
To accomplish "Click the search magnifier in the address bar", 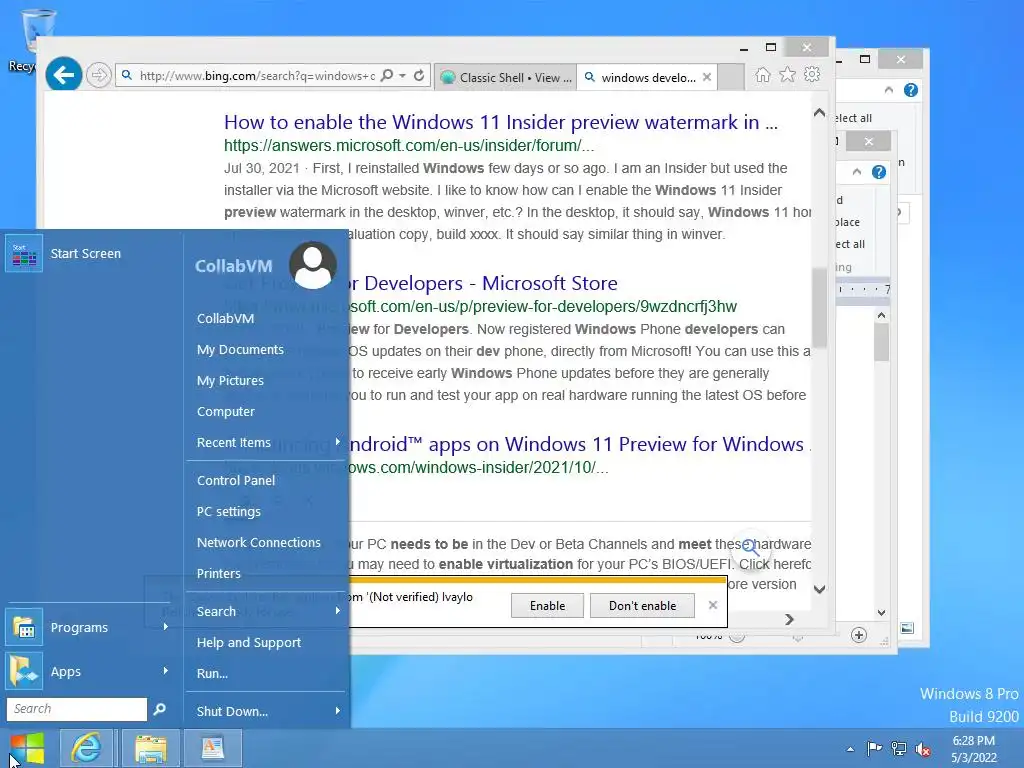I will click(x=387, y=76).
